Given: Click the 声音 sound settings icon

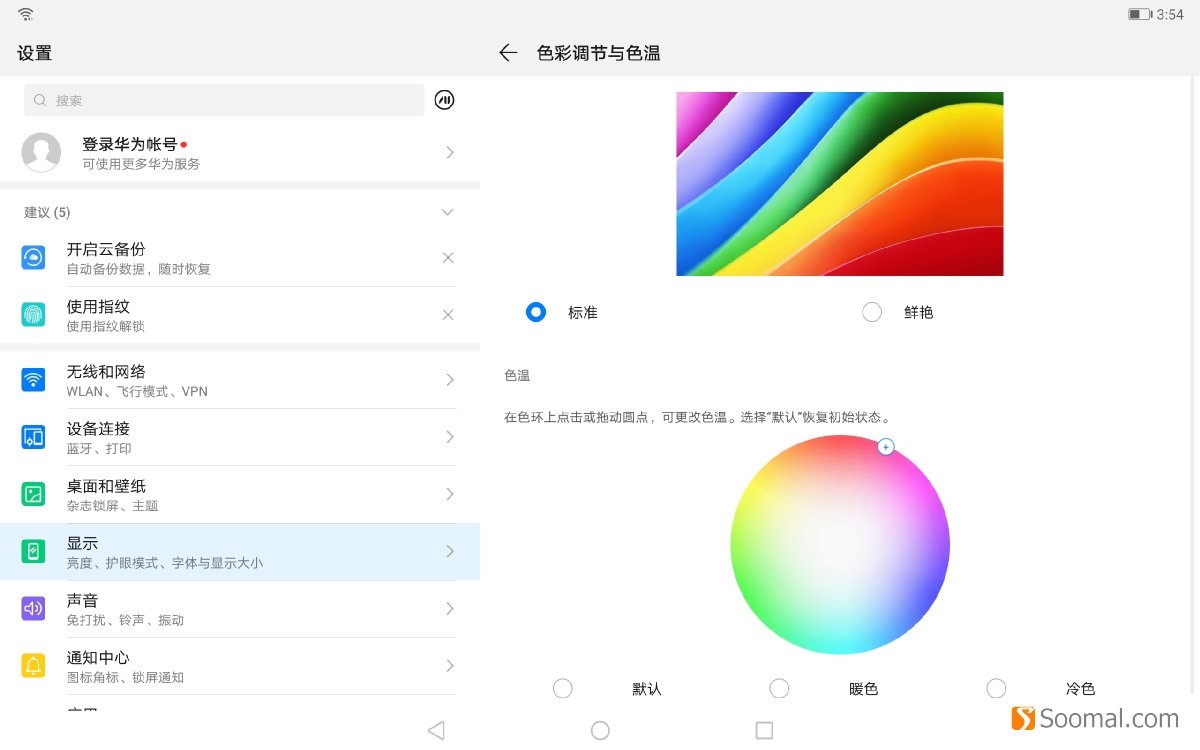Looking at the screenshot, I should click(x=33, y=608).
